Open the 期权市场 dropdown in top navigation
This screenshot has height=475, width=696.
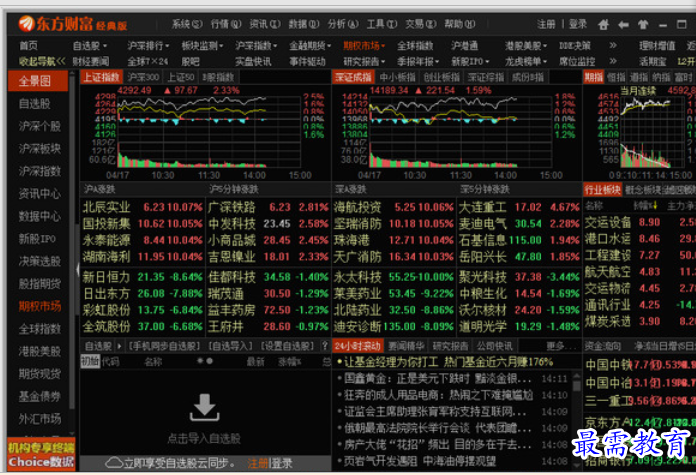[364, 45]
